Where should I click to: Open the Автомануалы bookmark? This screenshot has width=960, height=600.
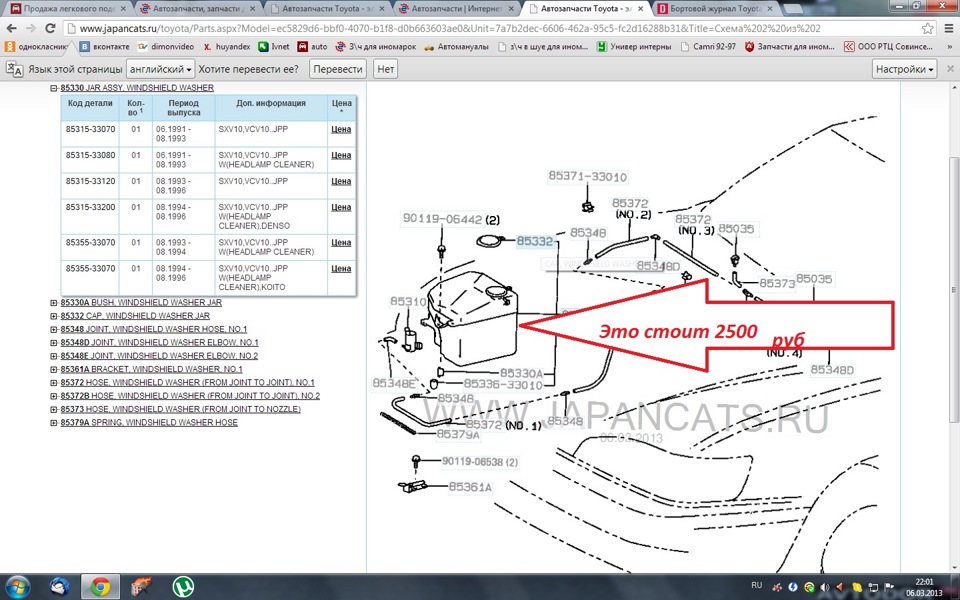[457, 47]
